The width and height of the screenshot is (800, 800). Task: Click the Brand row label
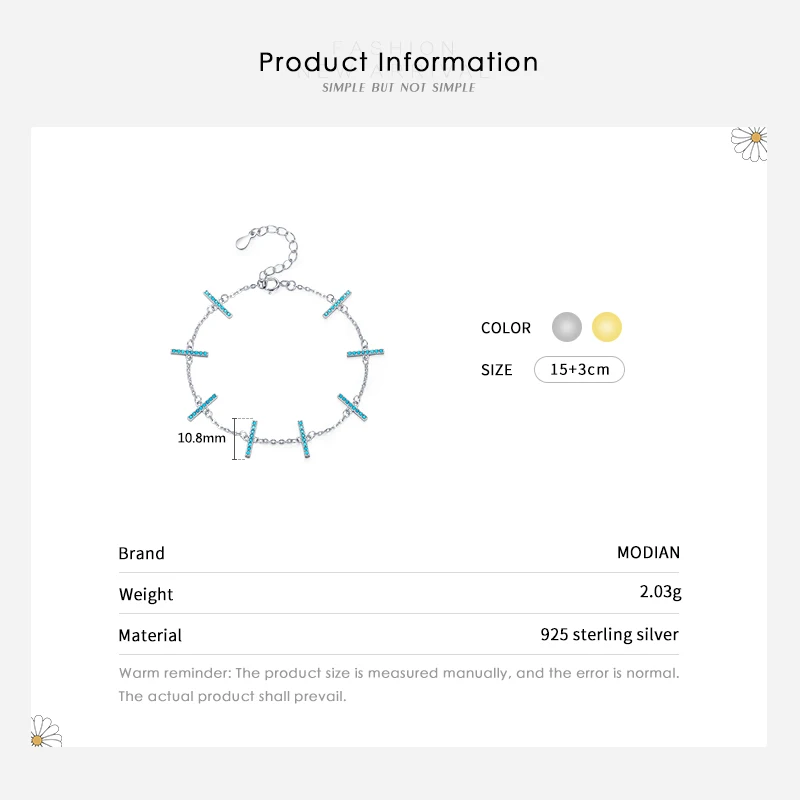141,553
